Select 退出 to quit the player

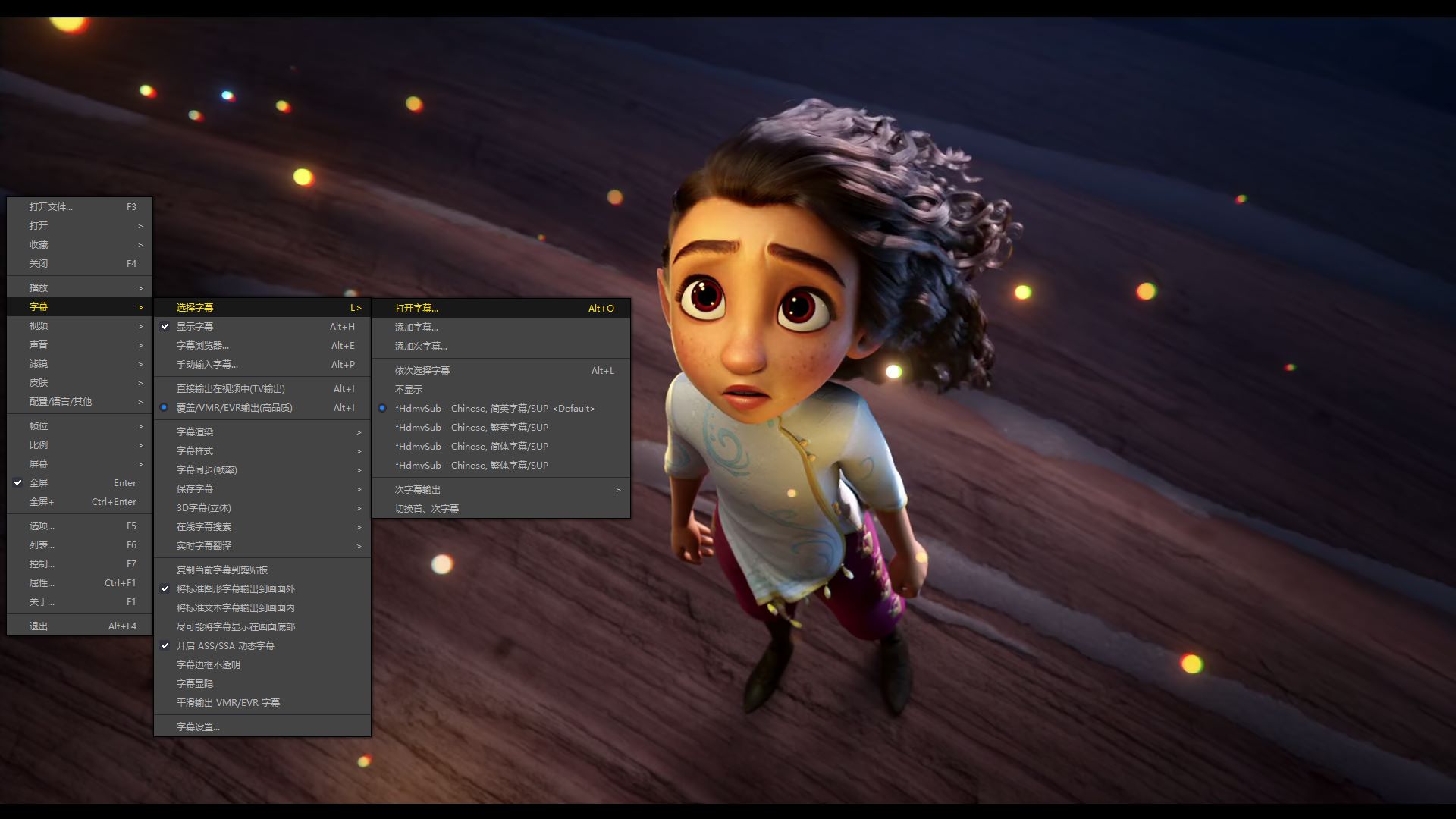39,626
